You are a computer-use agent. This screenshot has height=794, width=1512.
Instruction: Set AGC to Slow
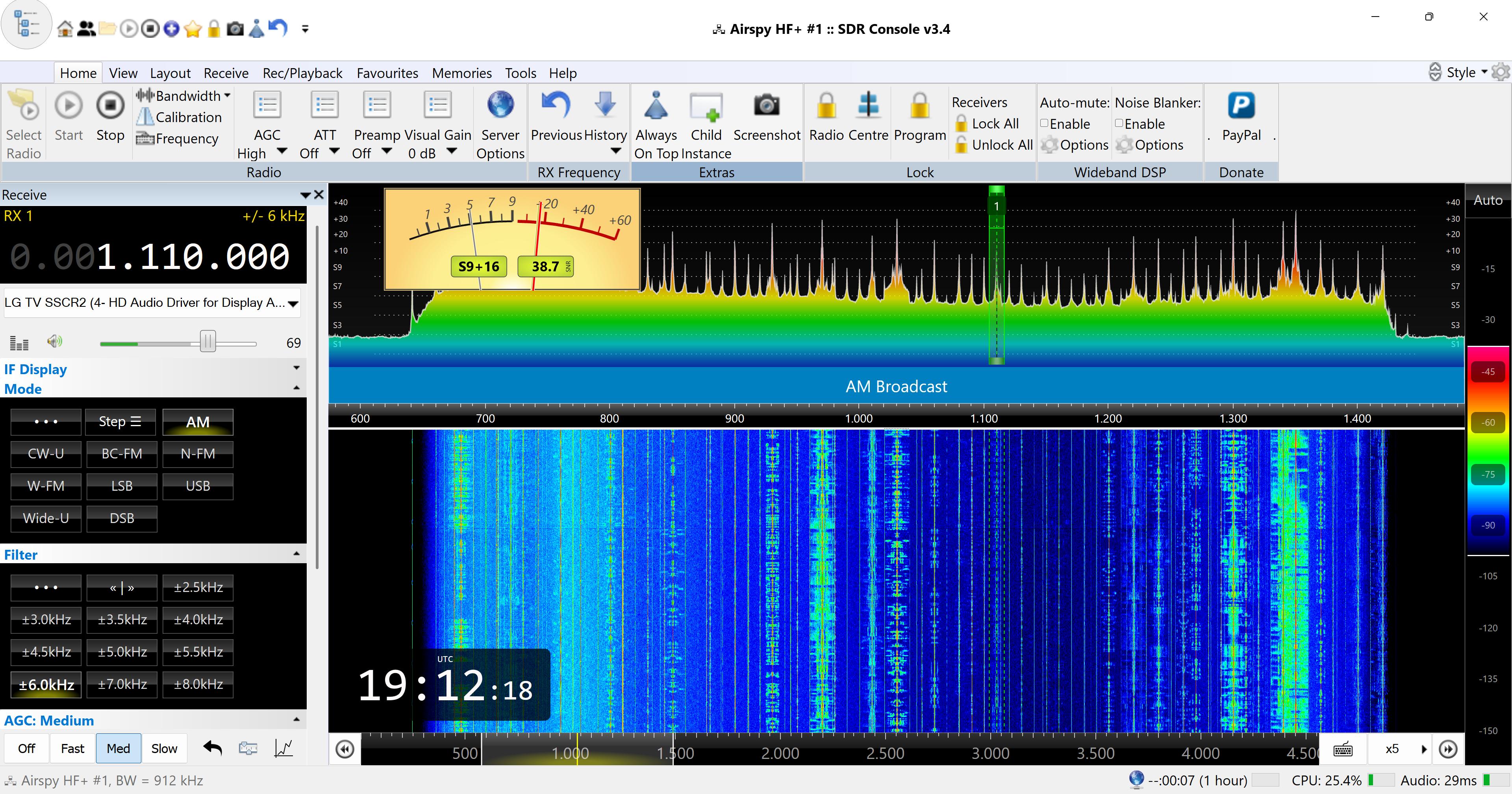click(x=164, y=748)
